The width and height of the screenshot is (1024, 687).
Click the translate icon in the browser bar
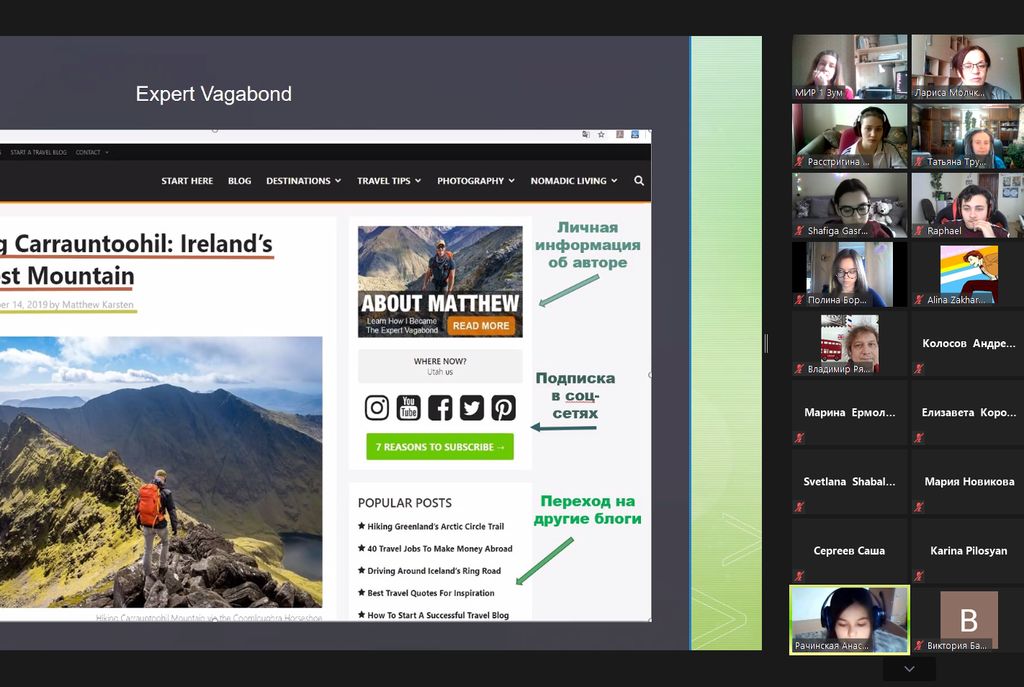click(x=586, y=135)
